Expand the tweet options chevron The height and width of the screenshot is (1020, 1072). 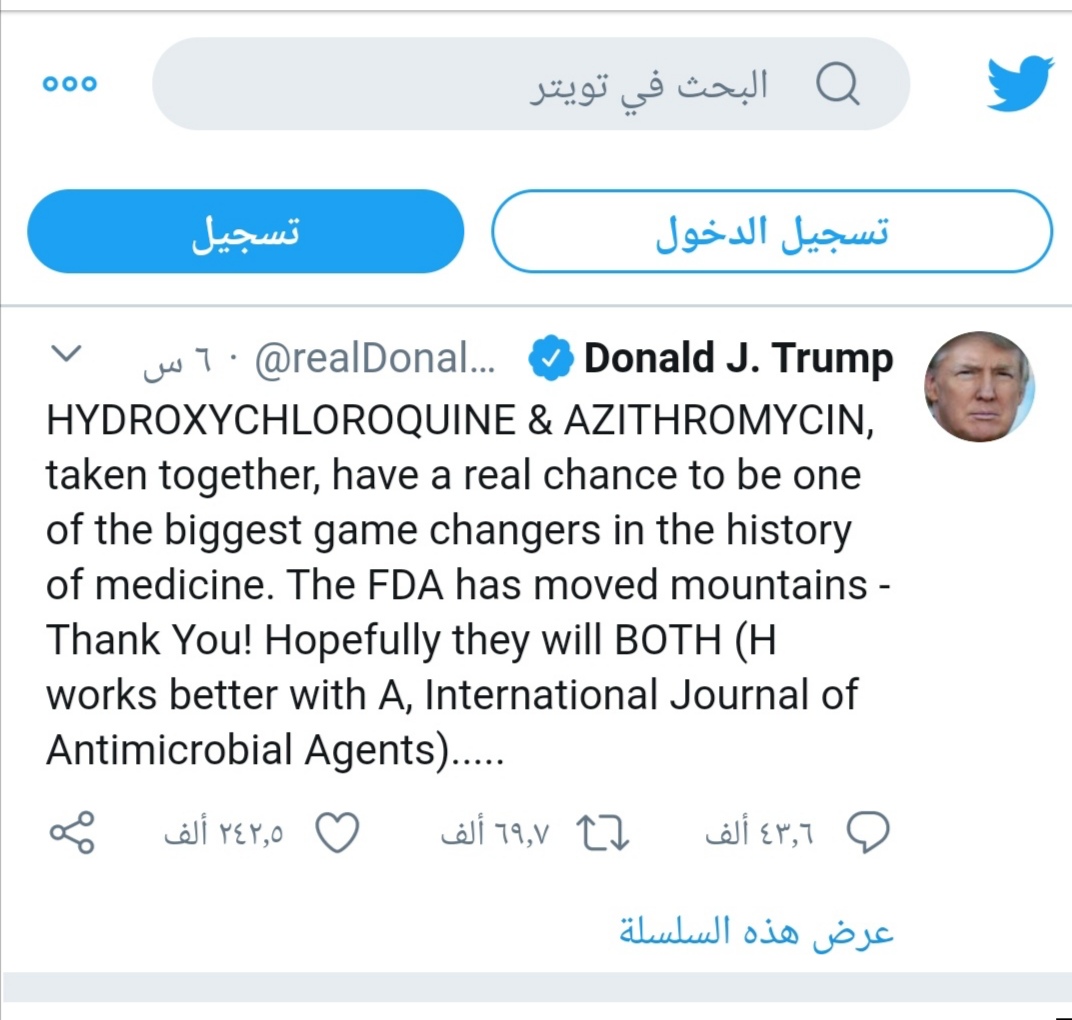tap(67, 354)
